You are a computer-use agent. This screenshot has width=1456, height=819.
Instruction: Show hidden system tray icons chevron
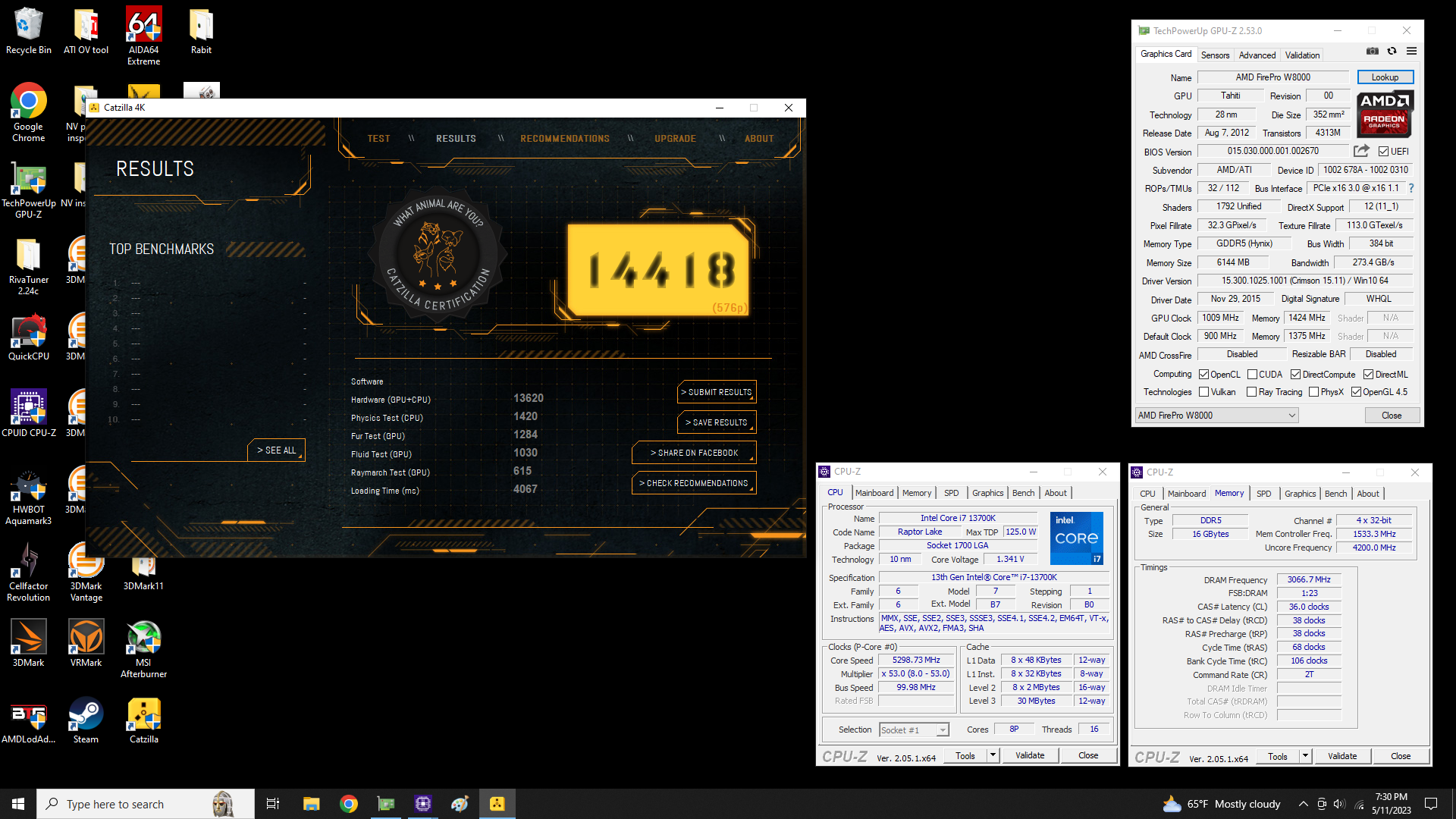[1303, 804]
